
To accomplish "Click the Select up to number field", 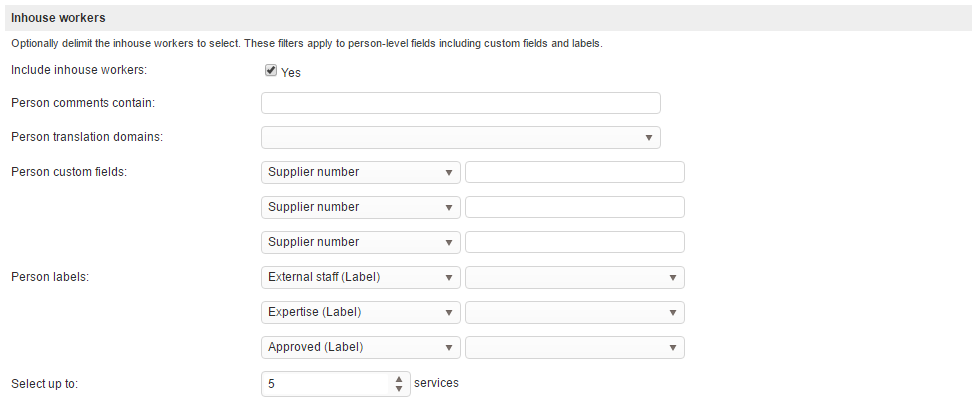I will point(325,383).
